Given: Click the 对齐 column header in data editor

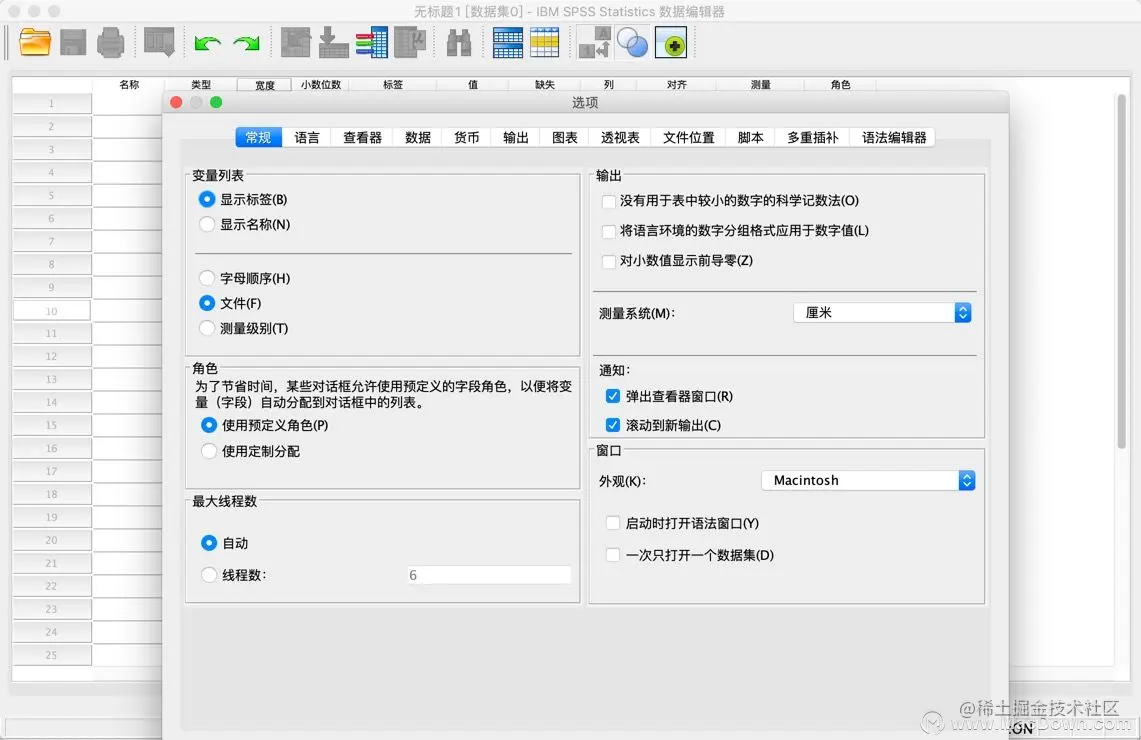Looking at the screenshot, I should (677, 84).
